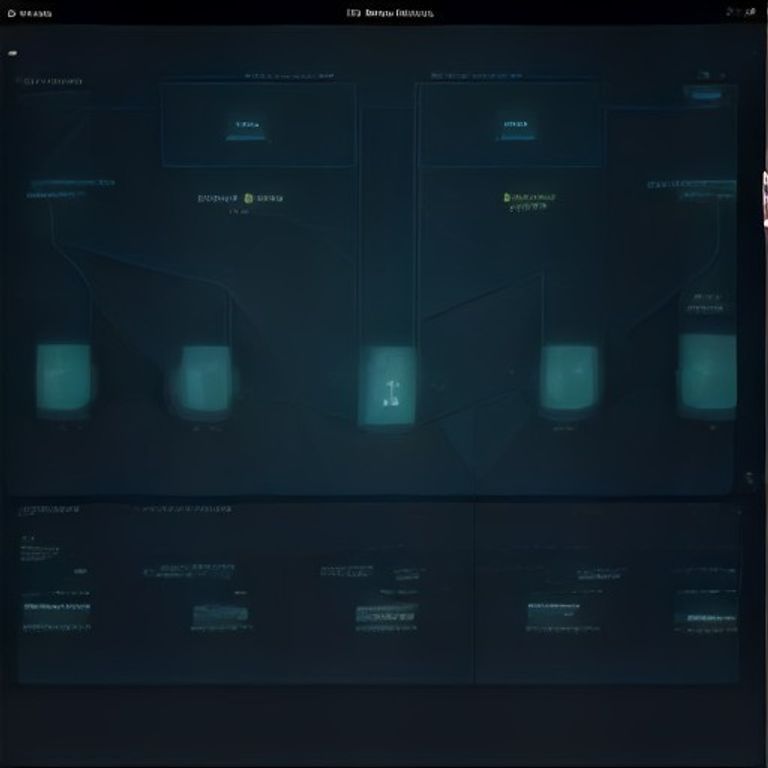Click the center title text in the top bar
Image resolution: width=768 pixels, height=768 pixels.
(390, 13)
